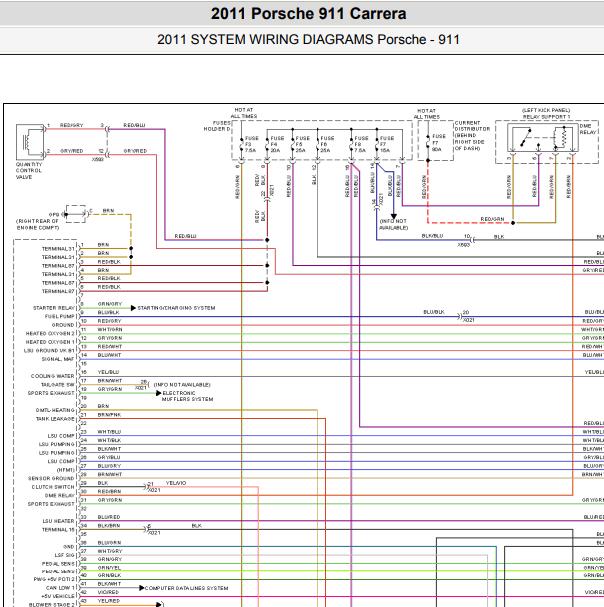Viewport: 604px width, 607px height.
Task: Click the Fuse F8 7.5A symbol
Action: pos(351,144)
